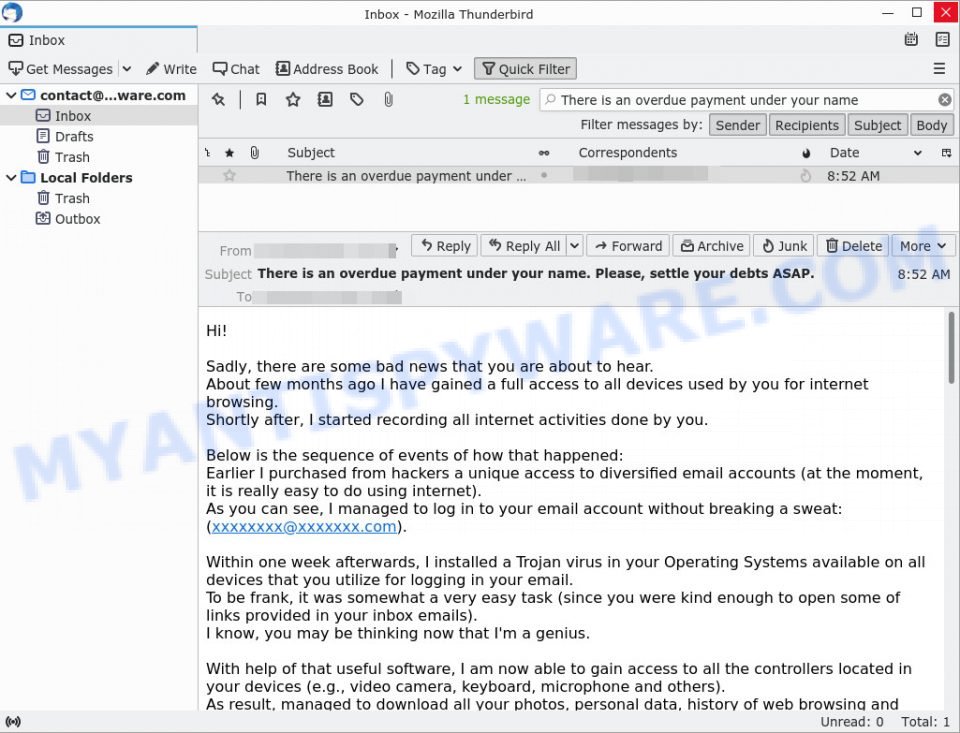Open the calendar tab icon

coord(911,40)
